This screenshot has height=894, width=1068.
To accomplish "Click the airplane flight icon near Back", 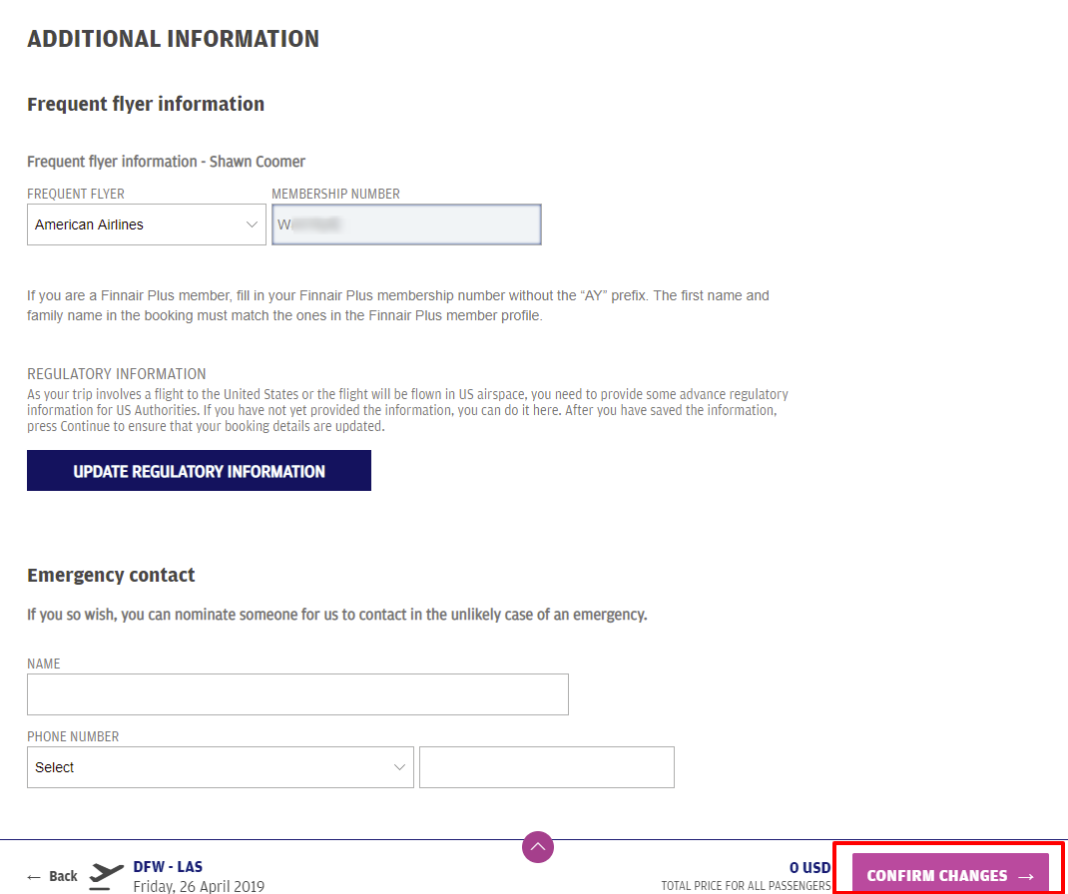I will (x=104, y=874).
